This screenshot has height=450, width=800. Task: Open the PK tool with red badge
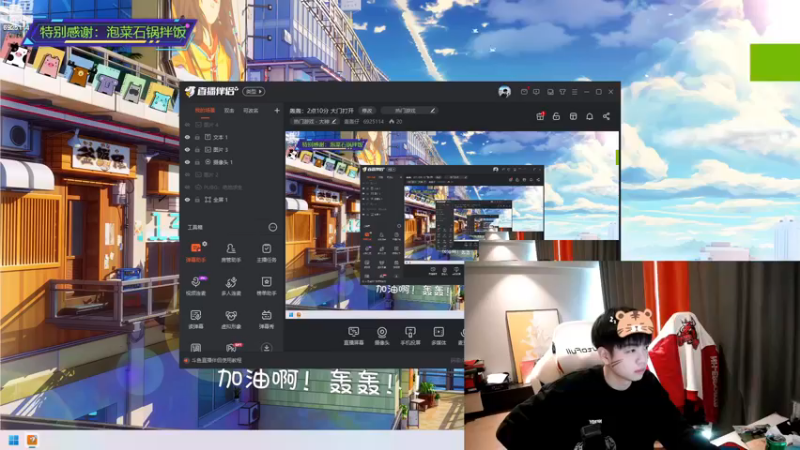pos(232,347)
